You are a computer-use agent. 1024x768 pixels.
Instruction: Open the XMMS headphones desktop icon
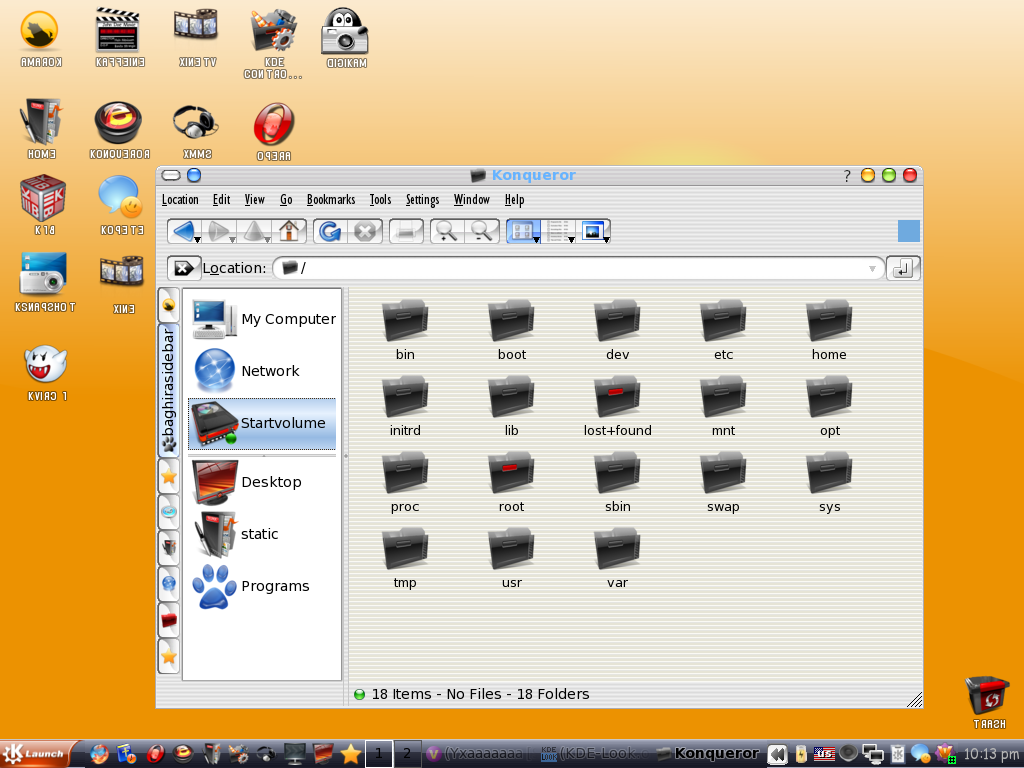point(196,131)
